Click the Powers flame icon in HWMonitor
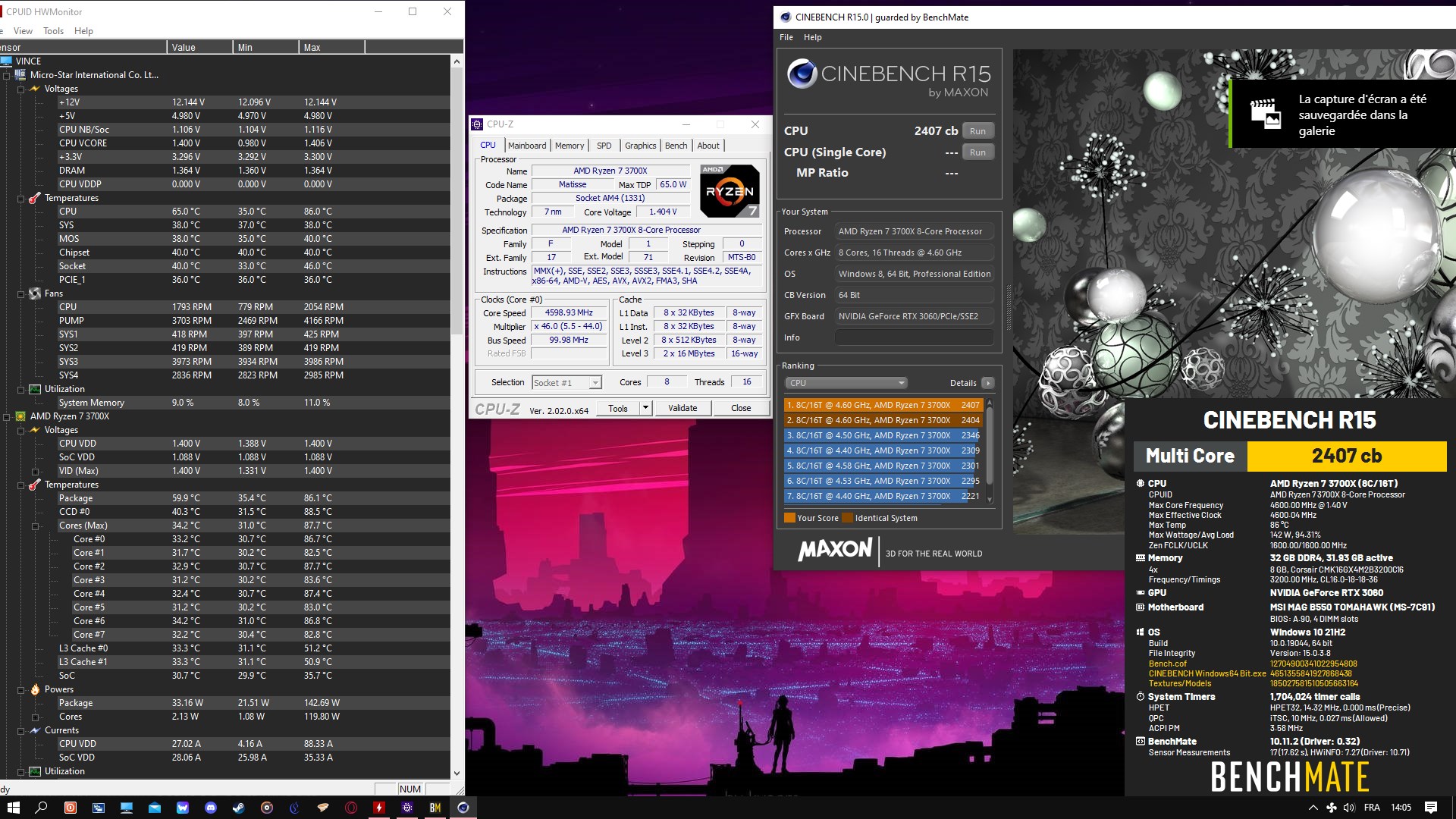1456x819 pixels. 35,689
